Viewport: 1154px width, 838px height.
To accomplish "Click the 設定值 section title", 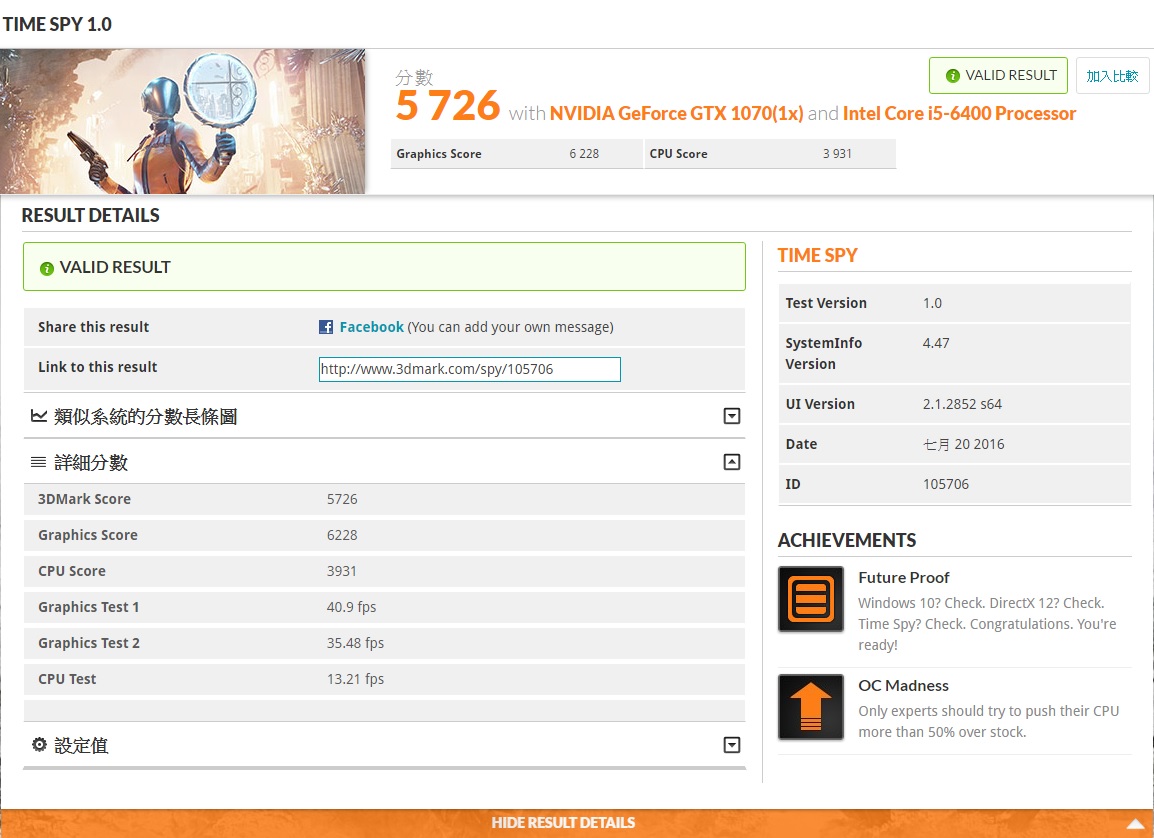I will (81, 745).
